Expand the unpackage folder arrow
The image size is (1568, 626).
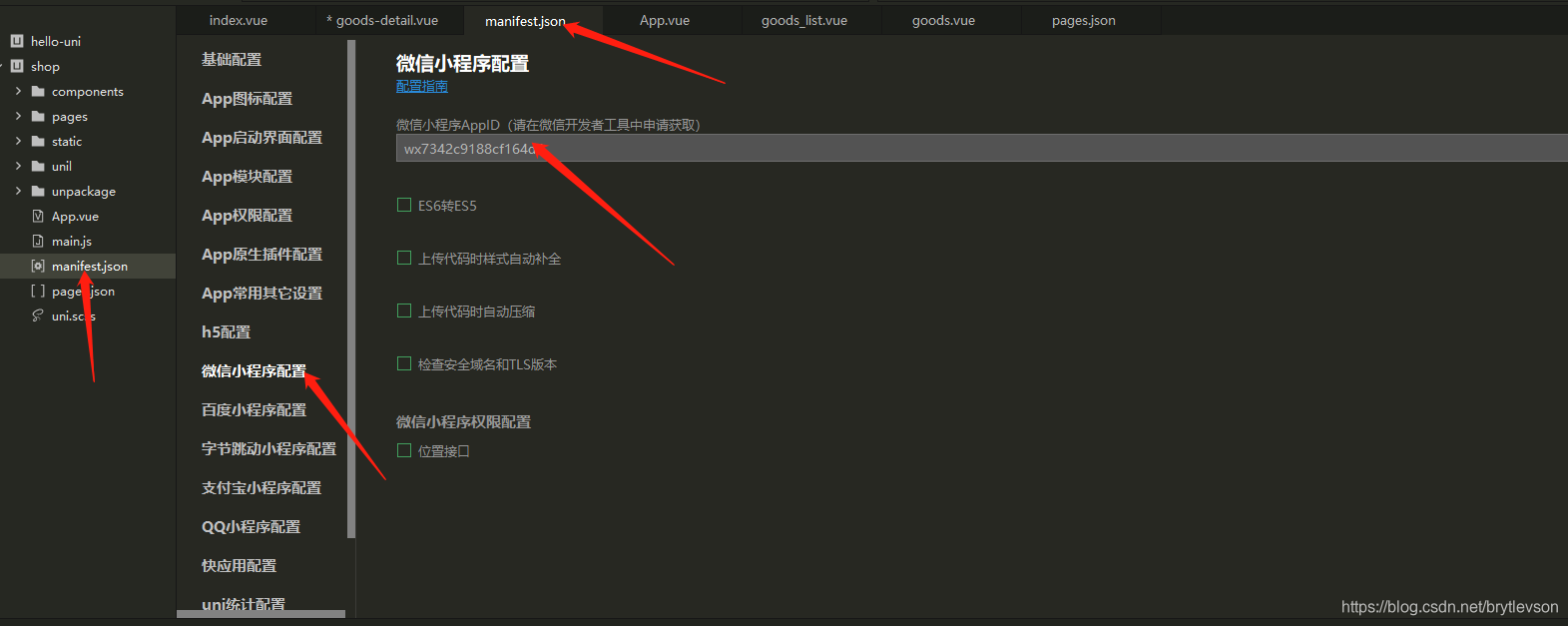(x=18, y=191)
